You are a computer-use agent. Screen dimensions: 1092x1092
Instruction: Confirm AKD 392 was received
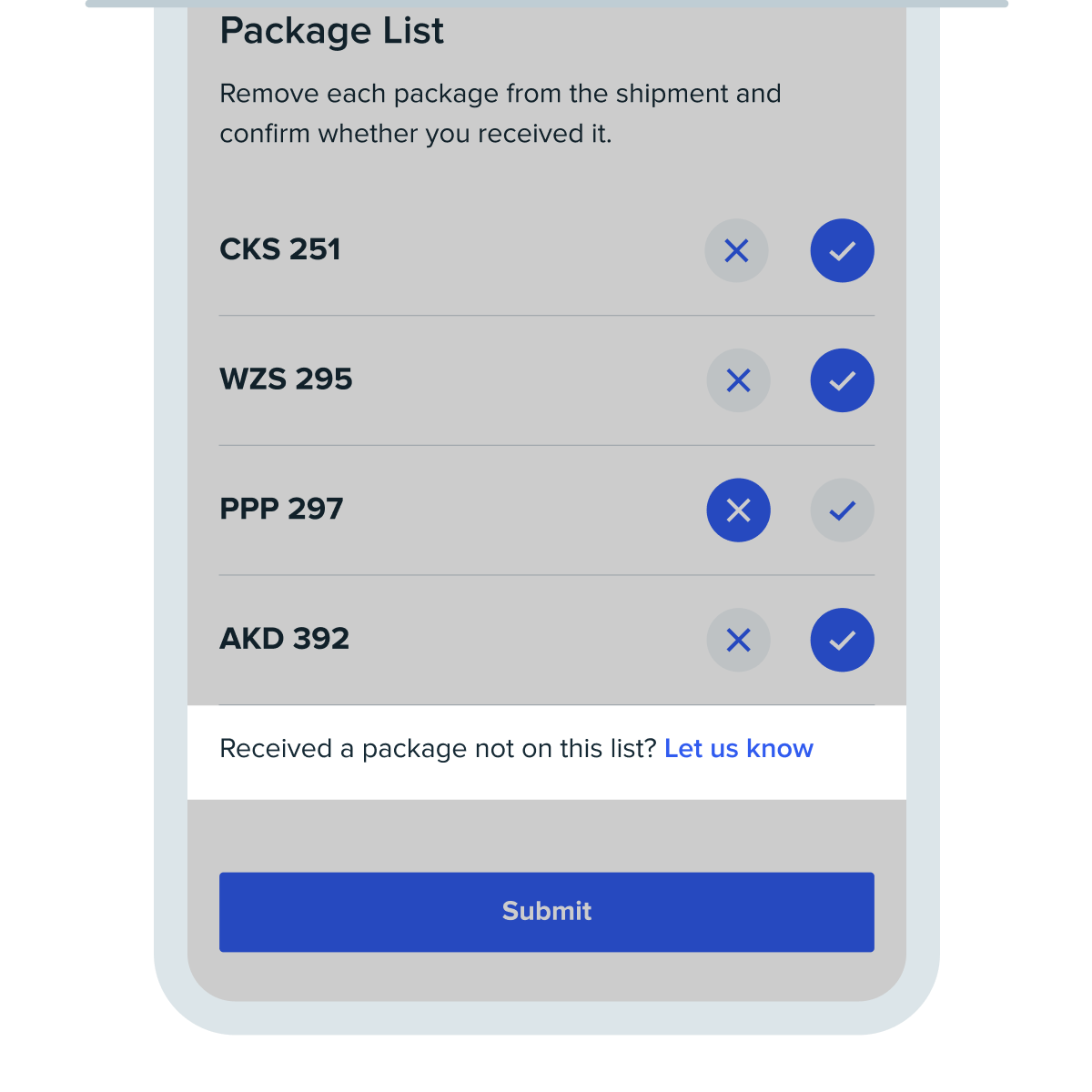[x=843, y=640]
